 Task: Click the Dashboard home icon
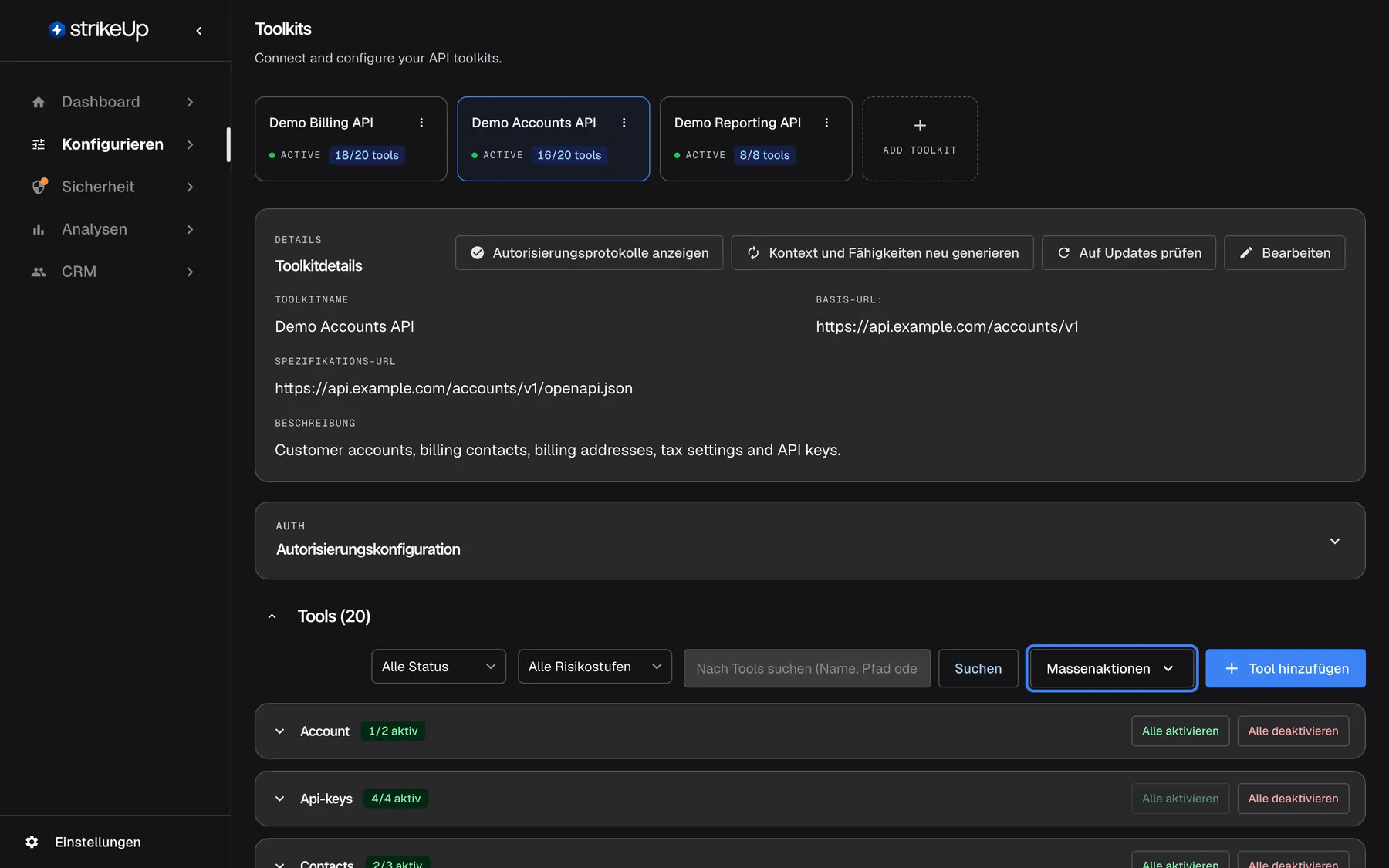39,102
